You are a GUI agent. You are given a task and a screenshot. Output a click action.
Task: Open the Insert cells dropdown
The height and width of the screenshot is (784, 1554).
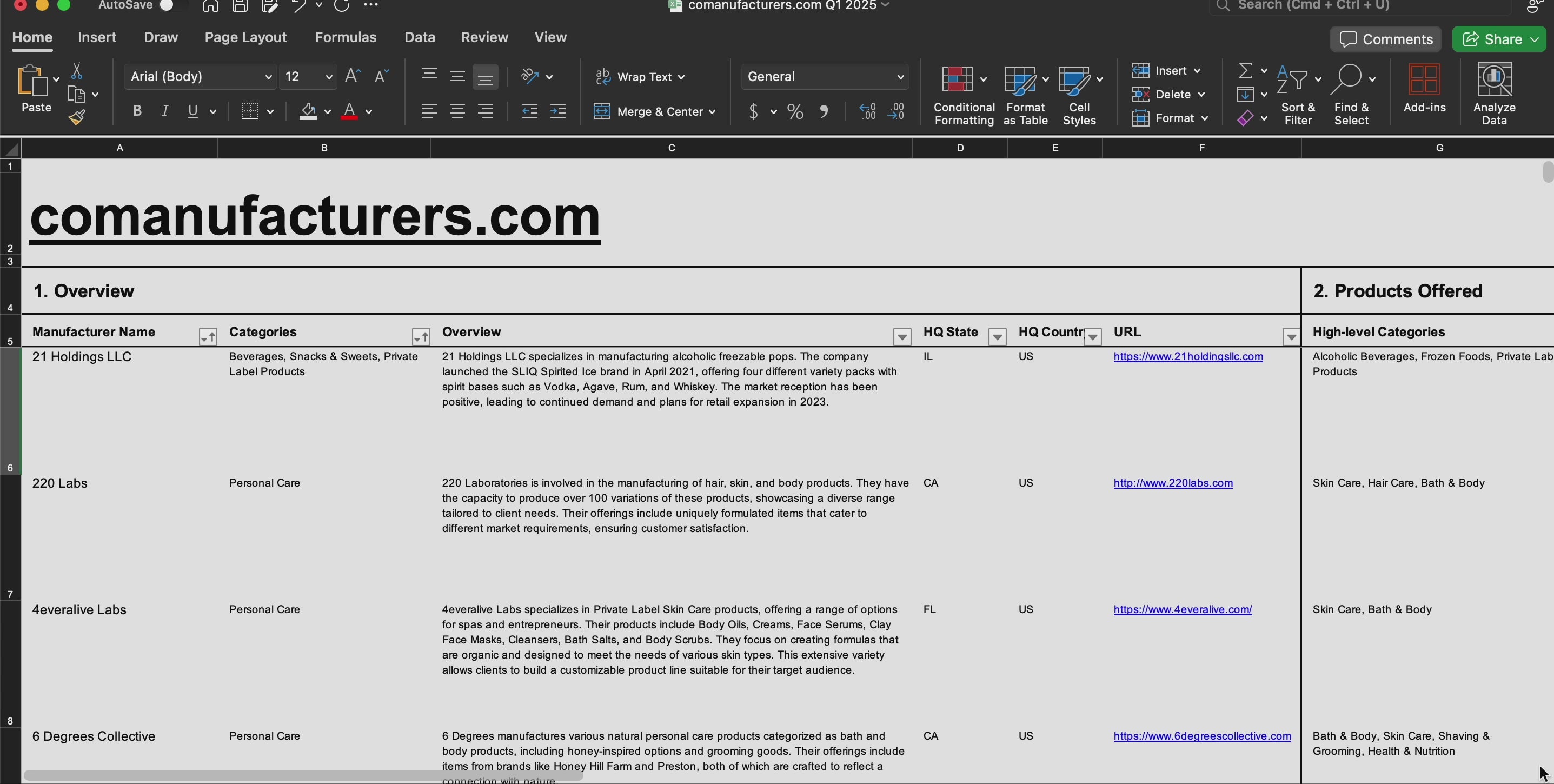tap(1198, 70)
